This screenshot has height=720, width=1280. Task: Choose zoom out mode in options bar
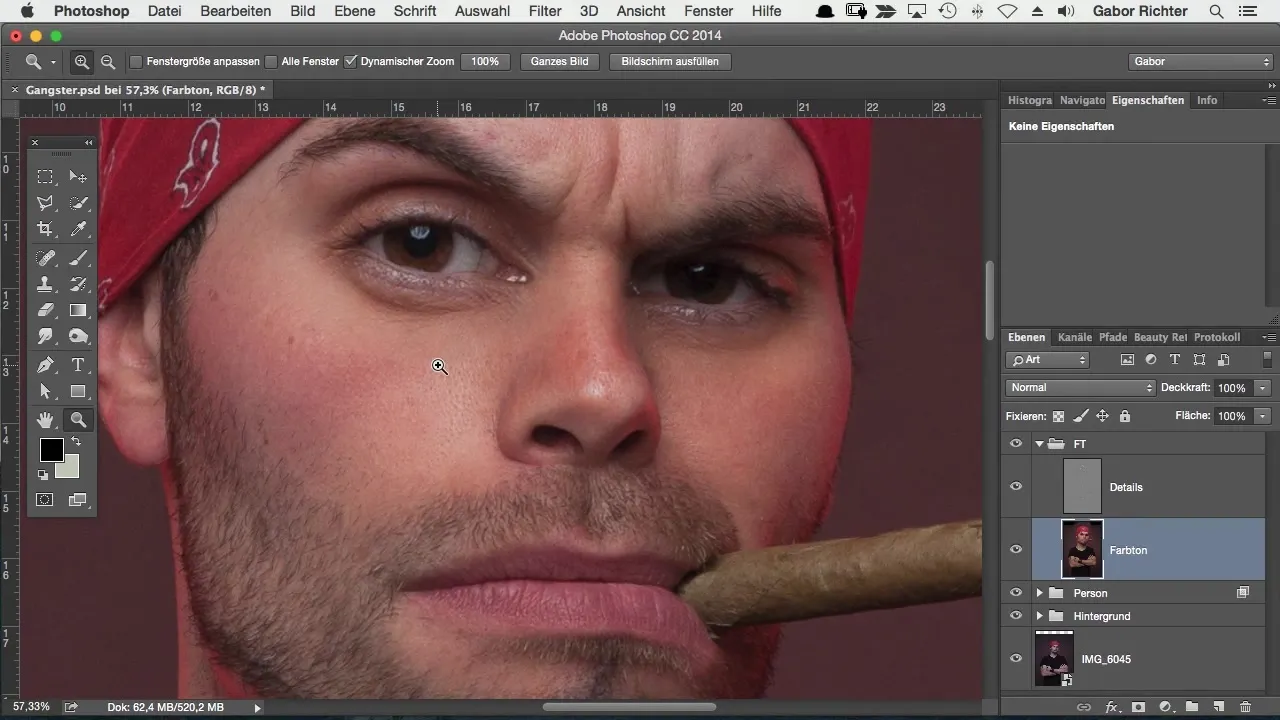[x=107, y=62]
